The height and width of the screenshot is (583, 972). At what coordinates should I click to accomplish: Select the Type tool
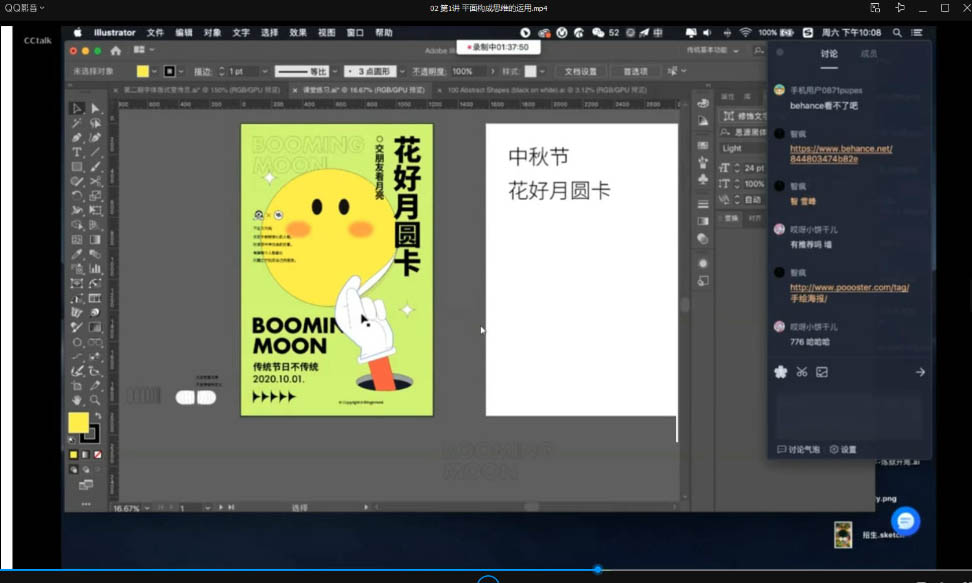[77, 153]
